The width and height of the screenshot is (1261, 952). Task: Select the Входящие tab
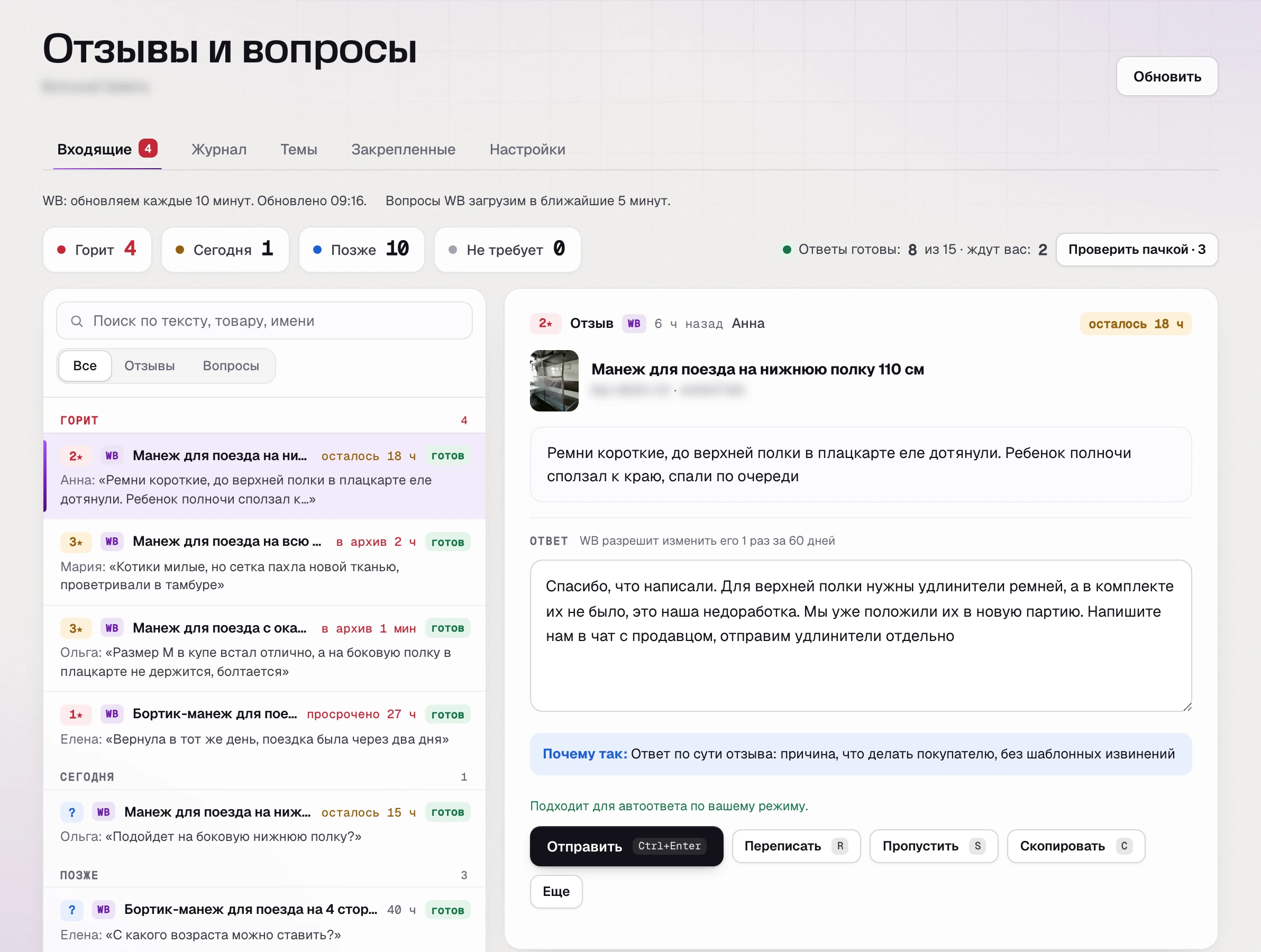pyautogui.click(x=107, y=149)
